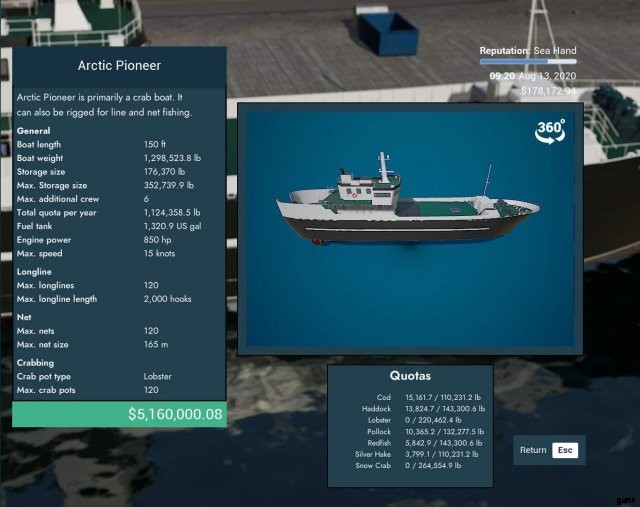Click the date Aug 13, 2020 display

pos(548,76)
